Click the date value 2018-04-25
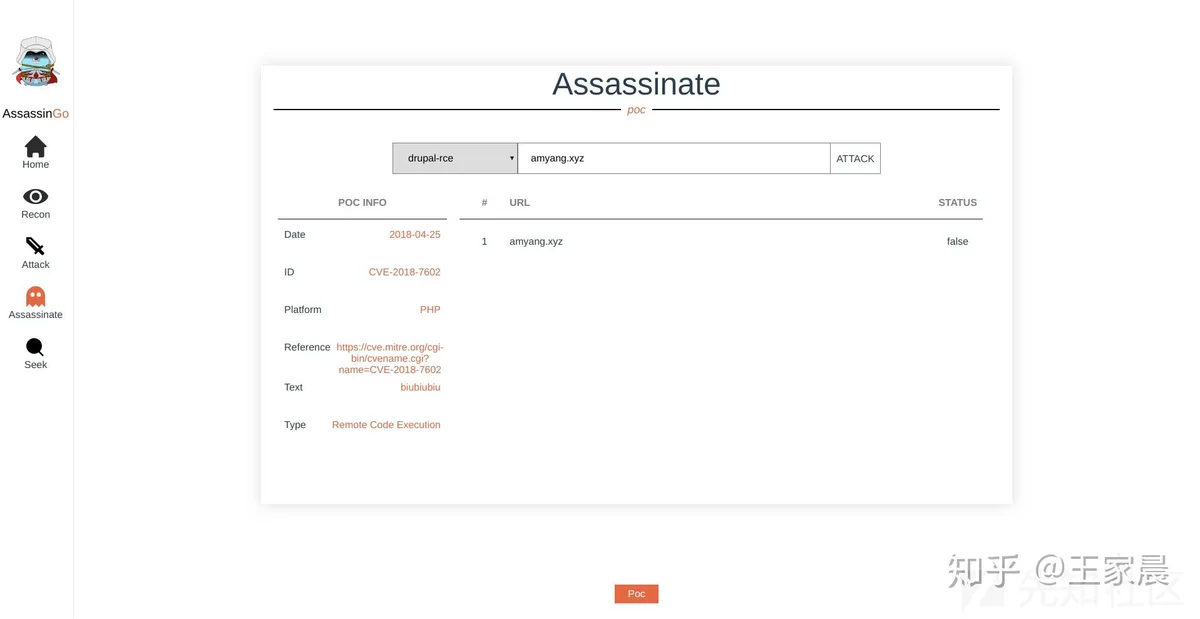 415,234
